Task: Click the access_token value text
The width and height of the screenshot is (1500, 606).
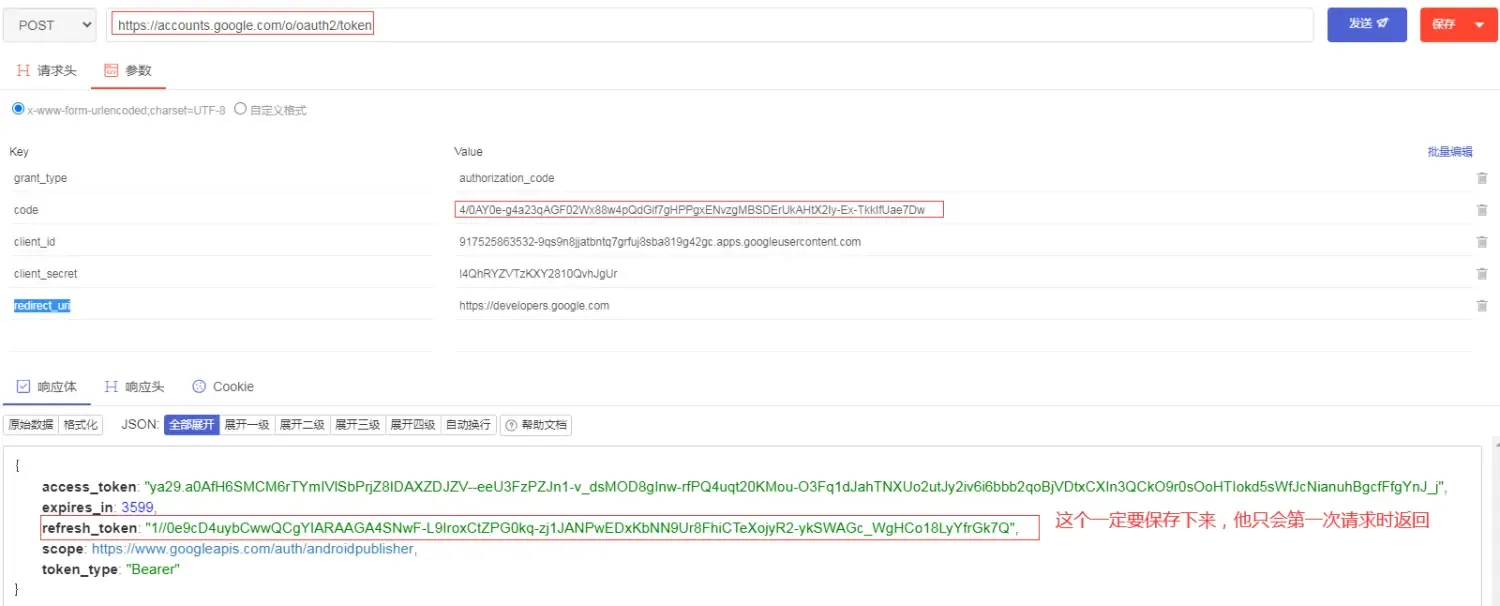Action: pos(795,487)
